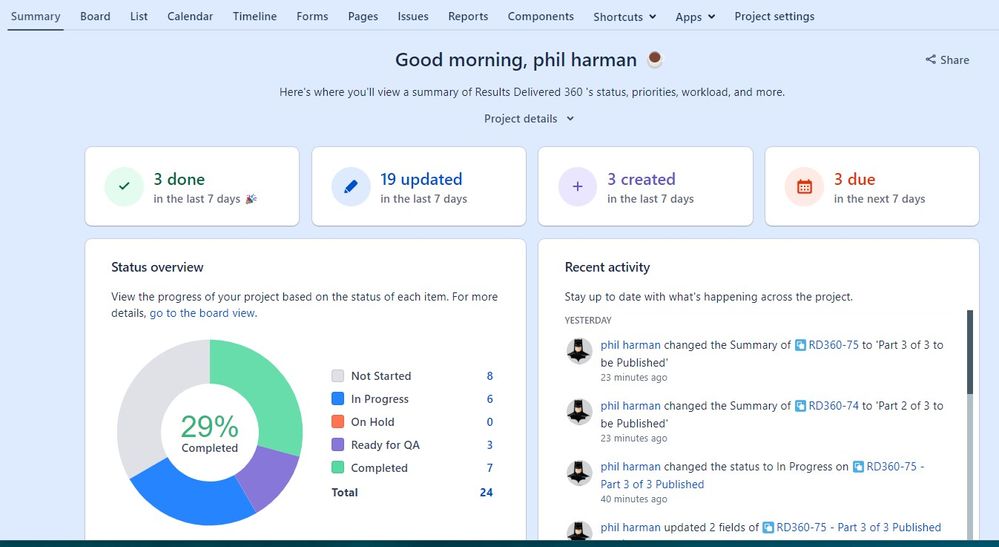Open the RD360-74 issue link
This screenshot has width=999, height=547.
833,406
